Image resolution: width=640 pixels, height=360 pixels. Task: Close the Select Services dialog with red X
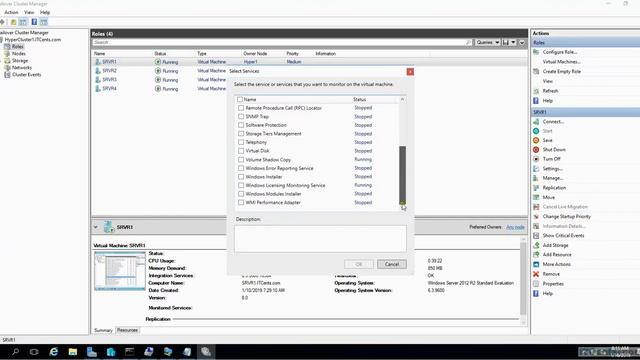(x=410, y=72)
